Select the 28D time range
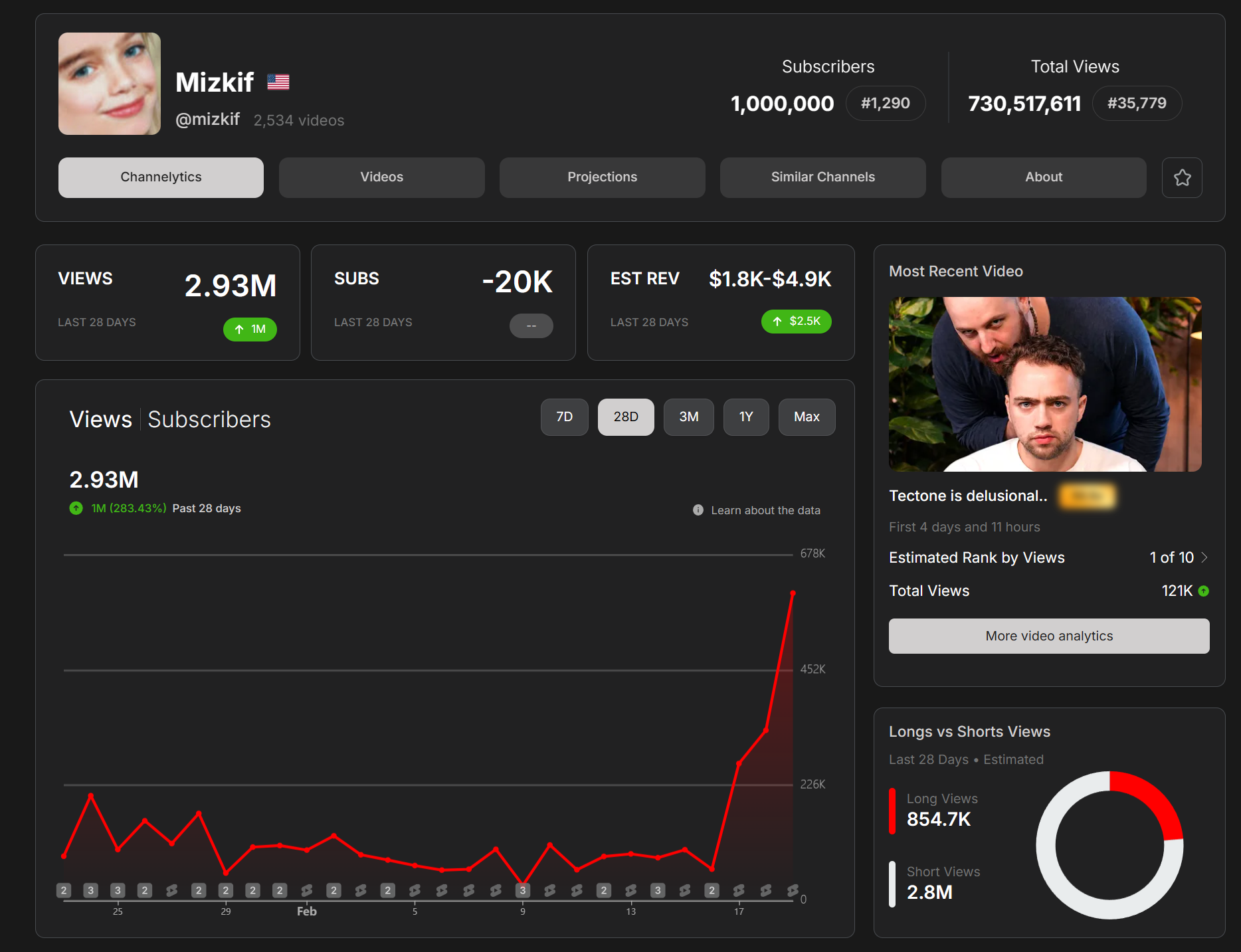The width and height of the screenshot is (1241, 952). (626, 417)
